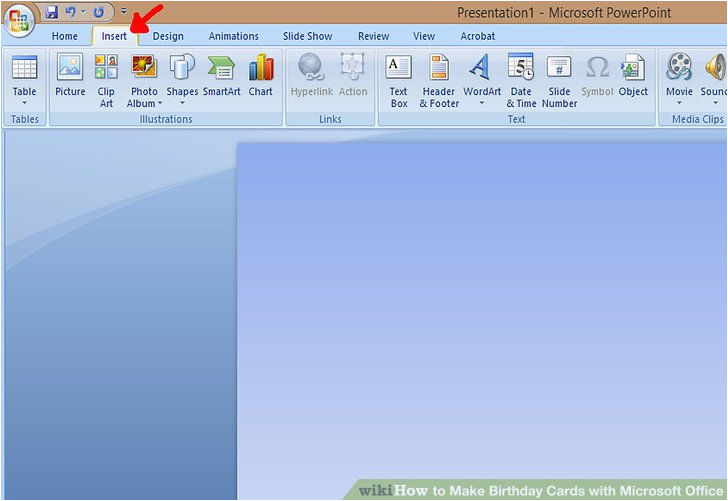Open the WordArt gallery
The width and height of the screenshot is (728, 501).
tap(482, 79)
